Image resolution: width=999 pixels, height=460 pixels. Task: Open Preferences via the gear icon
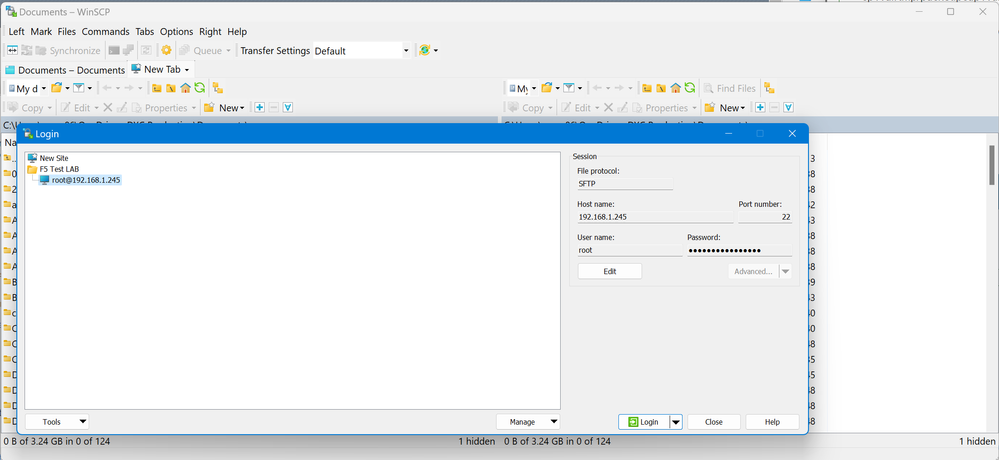[166, 50]
